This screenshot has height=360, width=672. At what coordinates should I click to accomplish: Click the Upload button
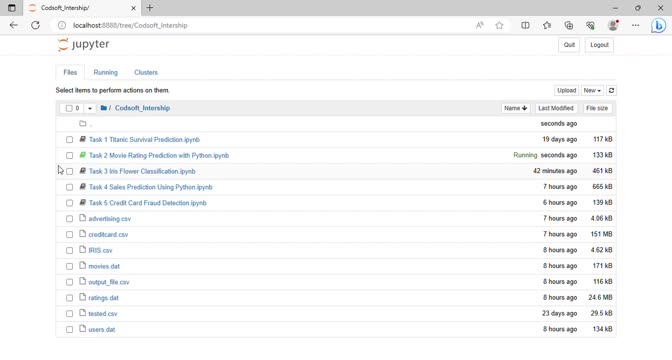click(566, 90)
